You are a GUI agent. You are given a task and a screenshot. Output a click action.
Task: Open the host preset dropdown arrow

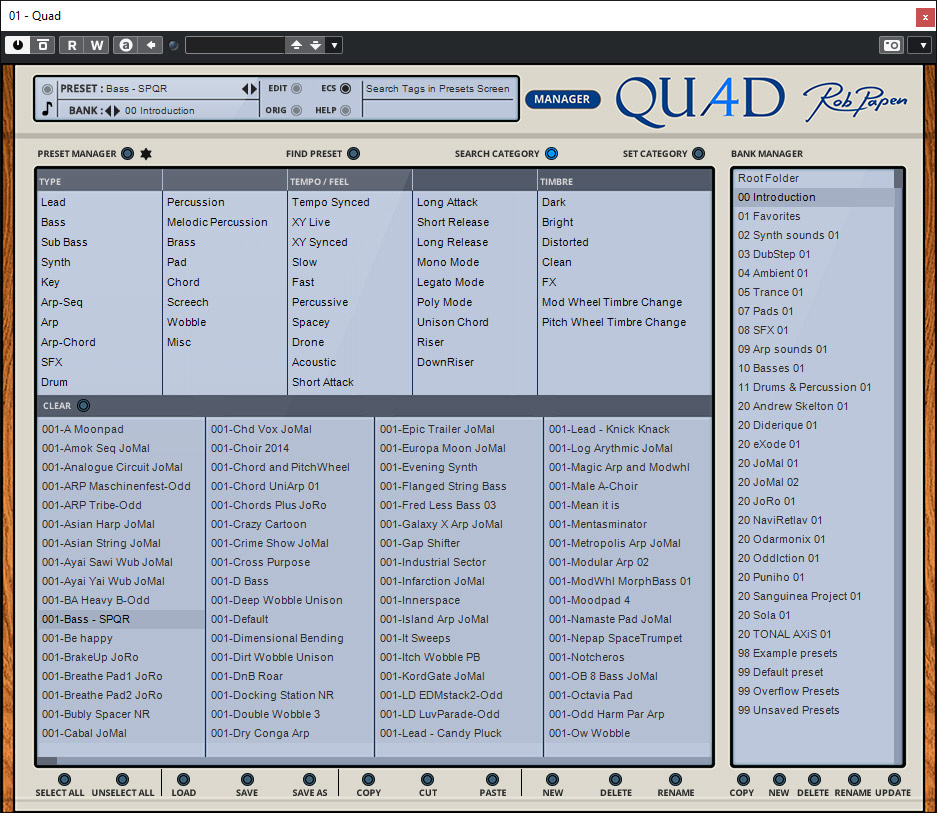[334, 45]
